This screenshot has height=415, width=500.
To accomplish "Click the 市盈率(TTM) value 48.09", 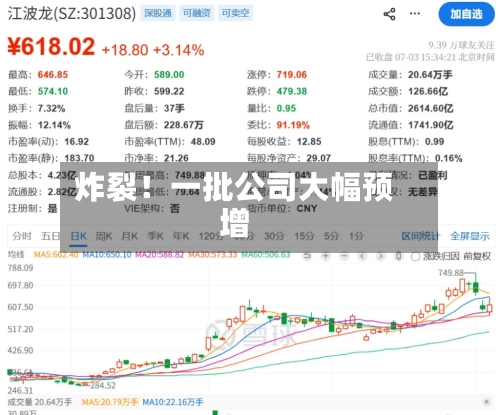I will [203, 142].
